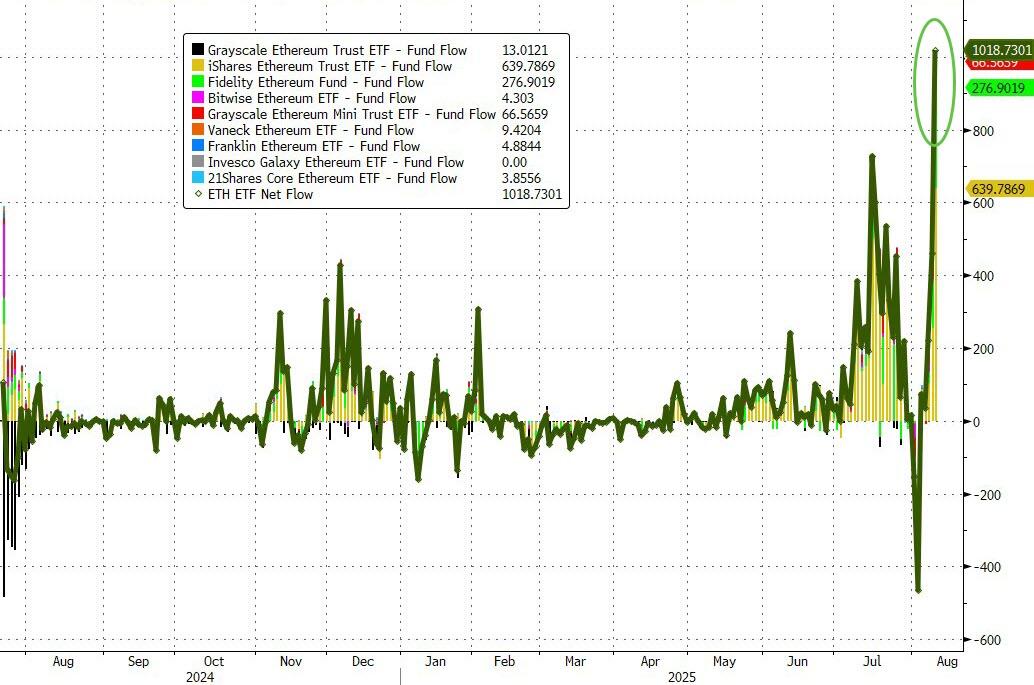Click the orange Vaneck Ethereum ETF legend swatch
This screenshot has width=1034, height=685.
click(x=198, y=130)
